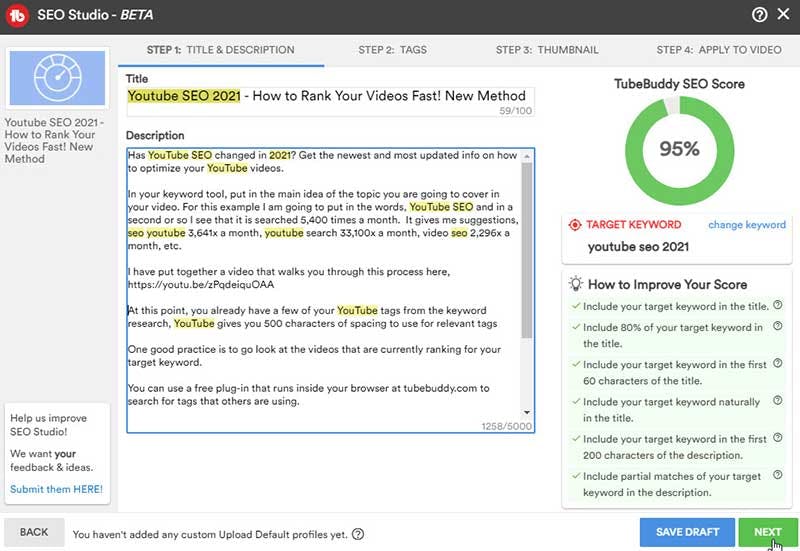Switch to Step 2: Tags tab

point(392,50)
